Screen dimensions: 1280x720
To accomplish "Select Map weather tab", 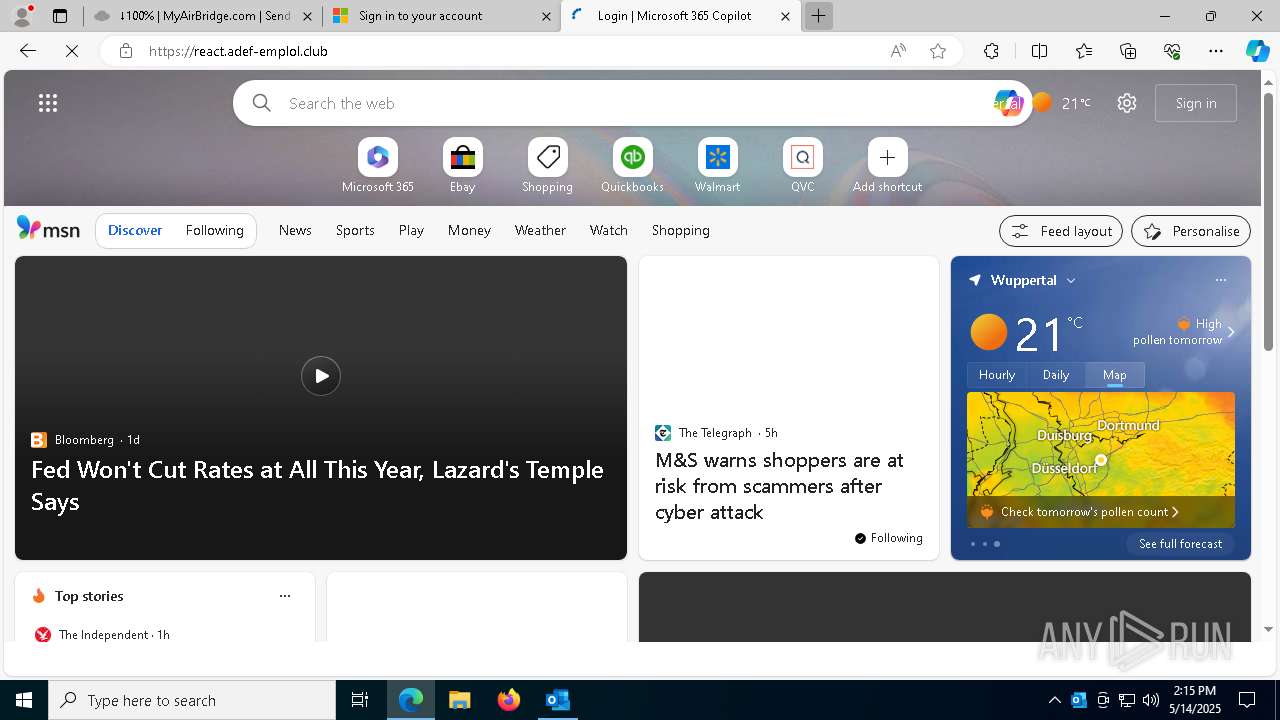I will click(1115, 375).
